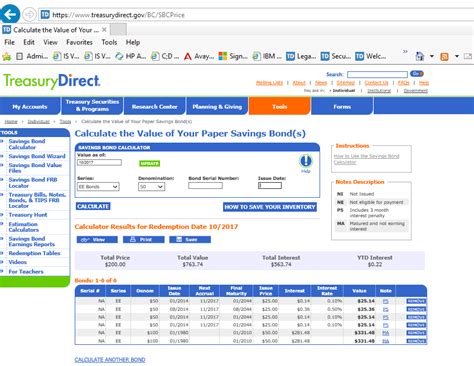This screenshot has height=366, width=474.
Task: Open the Planning & Giving tab
Action: pyautogui.click(x=217, y=106)
